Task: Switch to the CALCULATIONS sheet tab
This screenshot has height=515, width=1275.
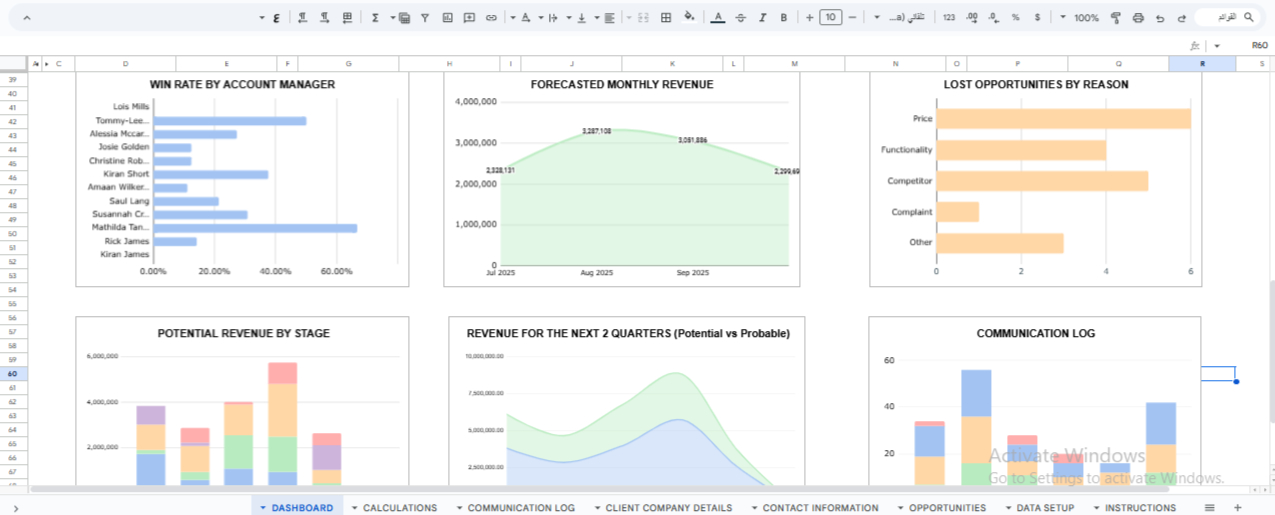Action: tap(400, 508)
